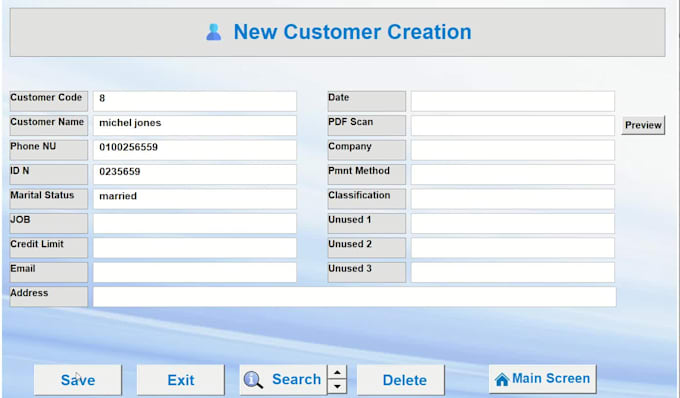Click the Unused 1 label
This screenshot has height=398, width=680.
366,223
